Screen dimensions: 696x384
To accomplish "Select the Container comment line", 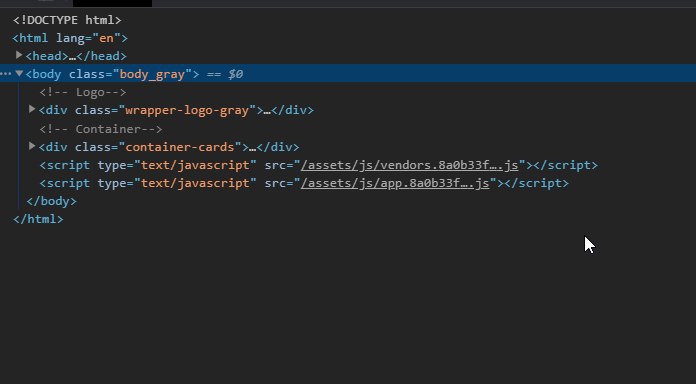I will [x=101, y=129].
